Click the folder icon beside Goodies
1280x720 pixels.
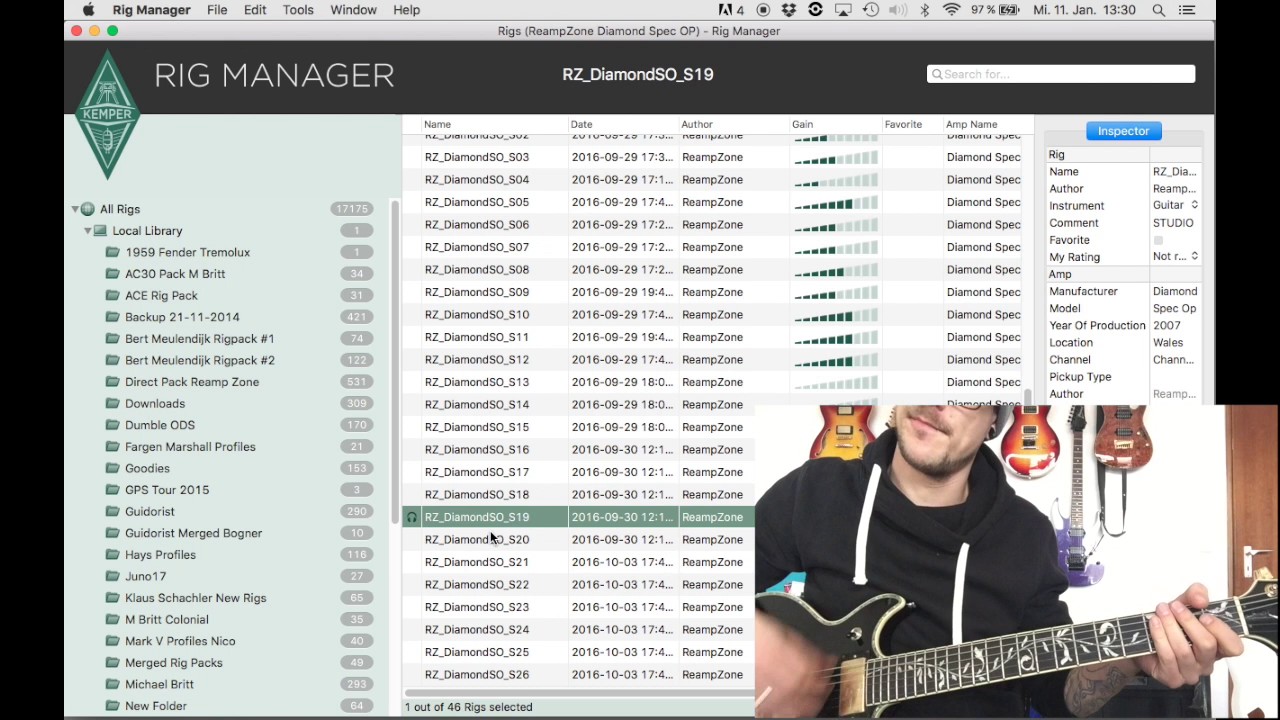click(x=113, y=468)
